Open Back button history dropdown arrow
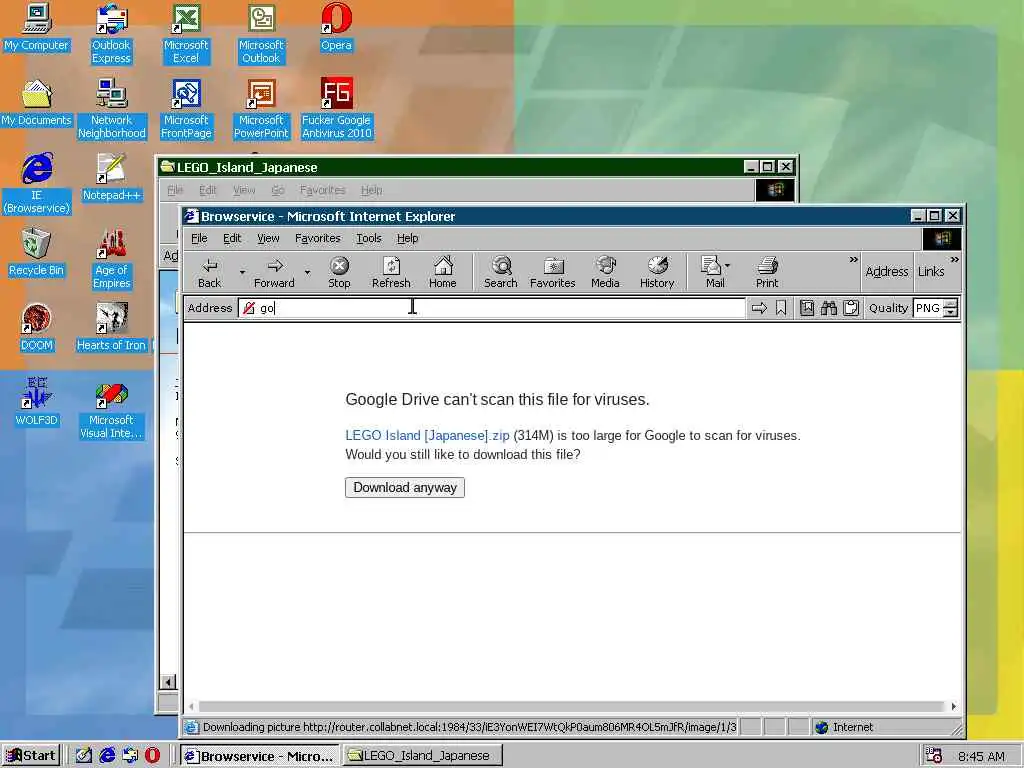Image resolution: width=1024 pixels, height=768 pixels. point(242,272)
